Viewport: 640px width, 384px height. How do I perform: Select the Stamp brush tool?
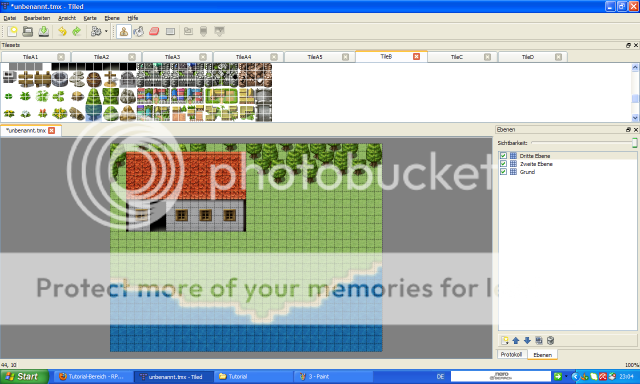tap(124, 31)
